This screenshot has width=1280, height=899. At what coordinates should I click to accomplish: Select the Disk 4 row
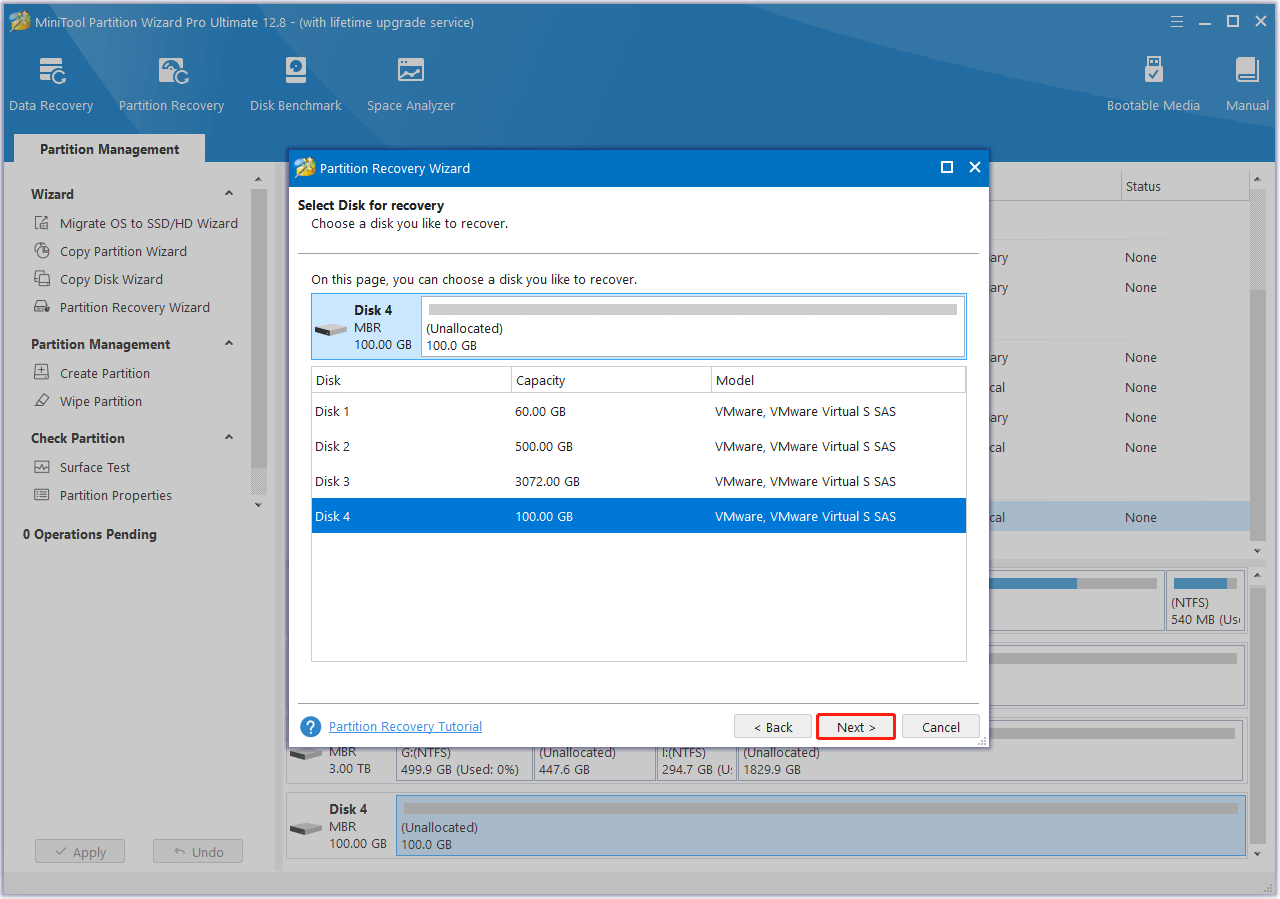pos(639,516)
